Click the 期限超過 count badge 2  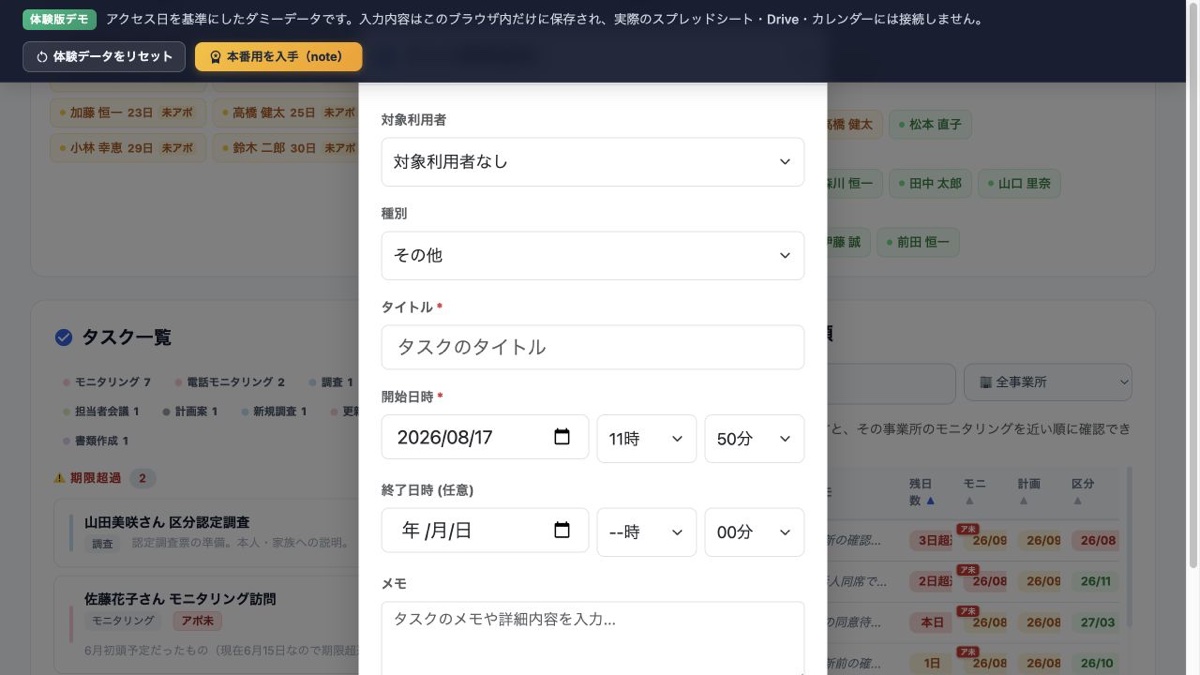coord(142,478)
